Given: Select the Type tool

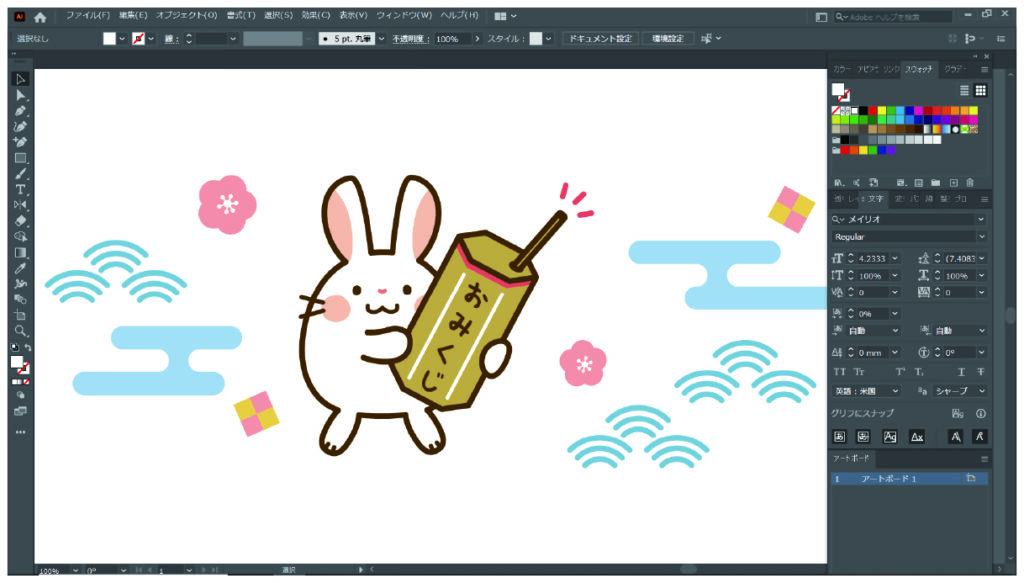Looking at the screenshot, I should (20, 189).
